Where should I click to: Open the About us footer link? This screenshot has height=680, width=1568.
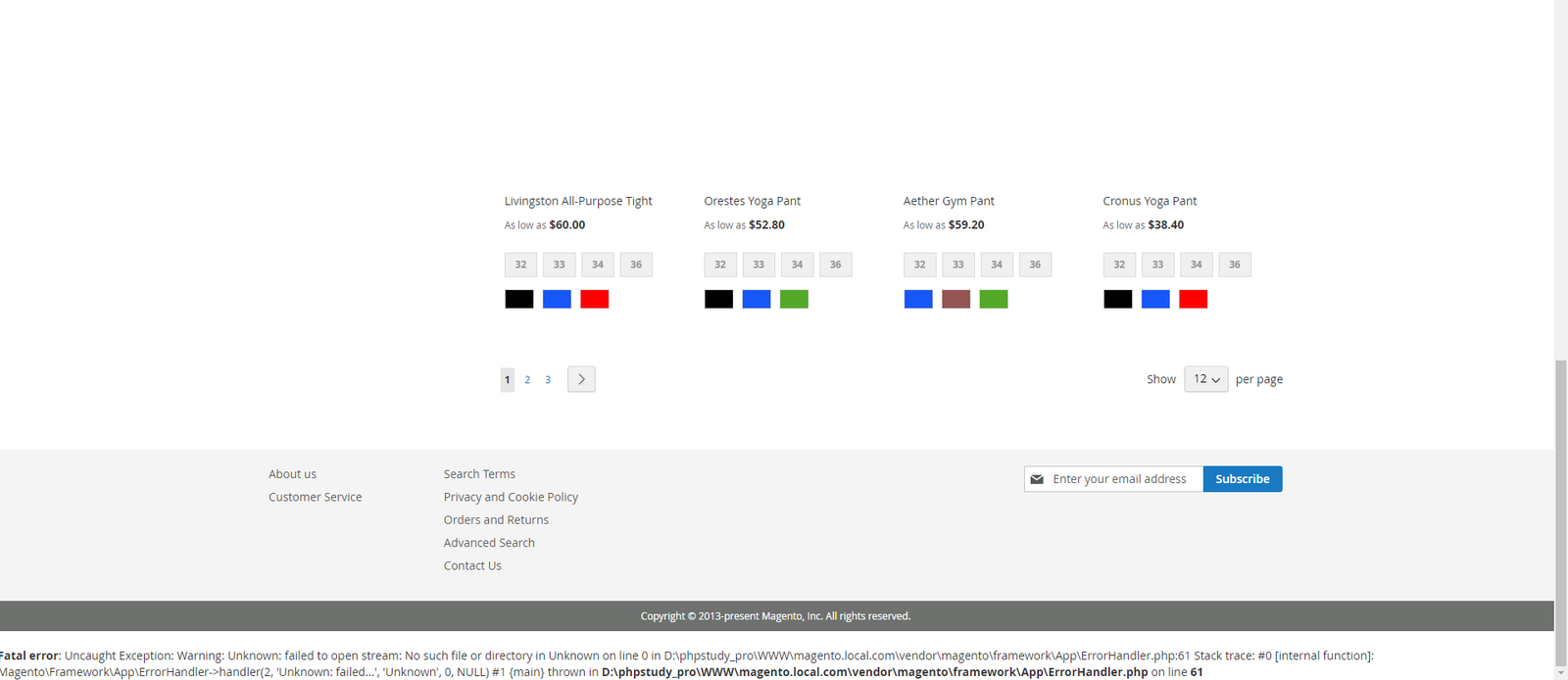[x=292, y=474]
